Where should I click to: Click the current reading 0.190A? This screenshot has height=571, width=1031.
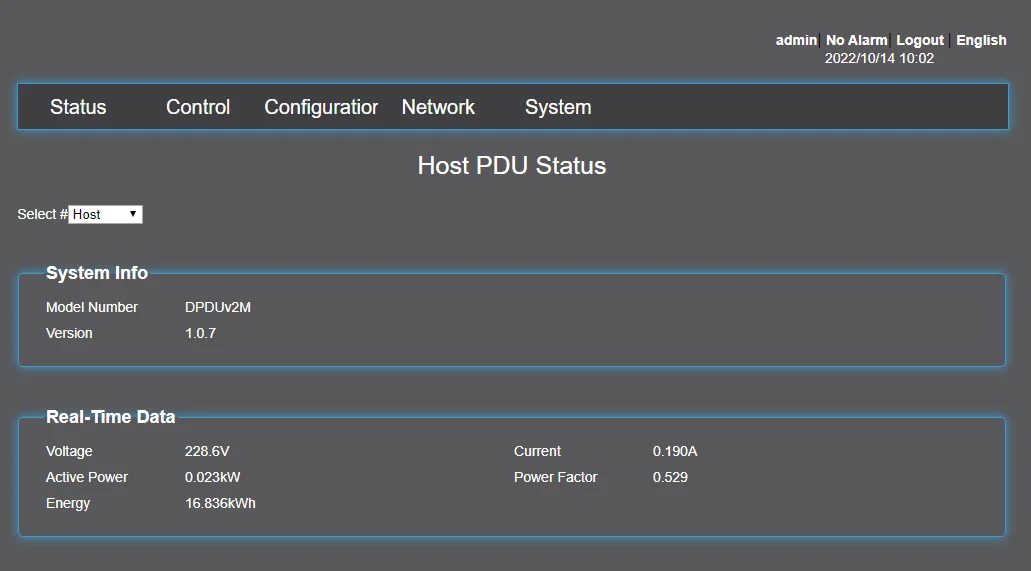click(x=675, y=451)
